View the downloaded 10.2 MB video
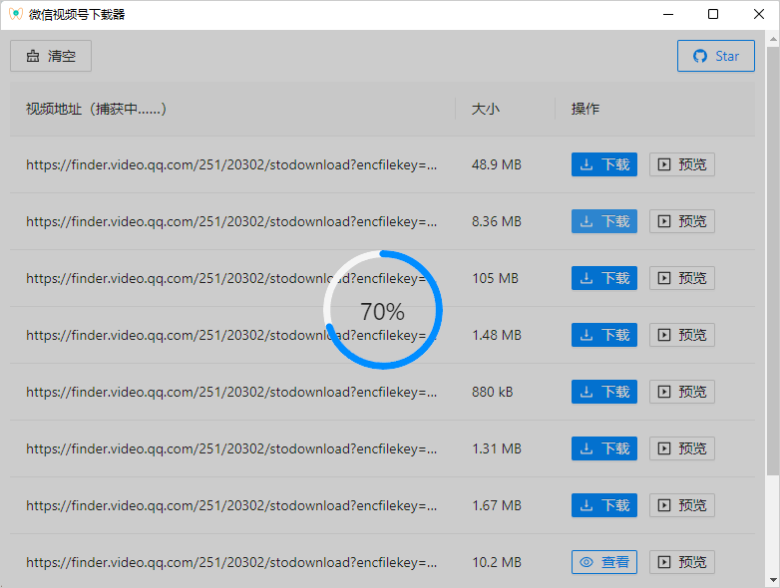Image resolution: width=780 pixels, height=588 pixels. (x=604, y=562)
